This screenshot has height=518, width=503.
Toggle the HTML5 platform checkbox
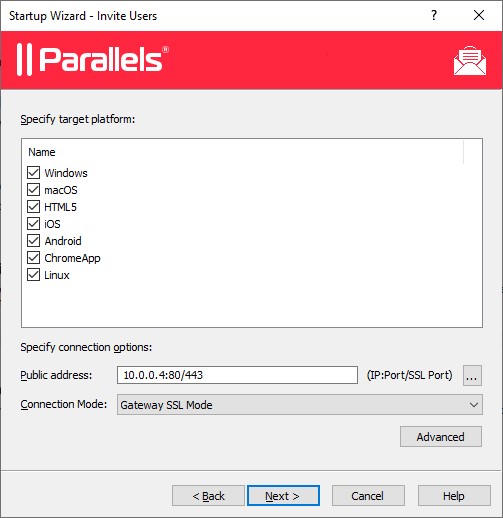point(33,207)
